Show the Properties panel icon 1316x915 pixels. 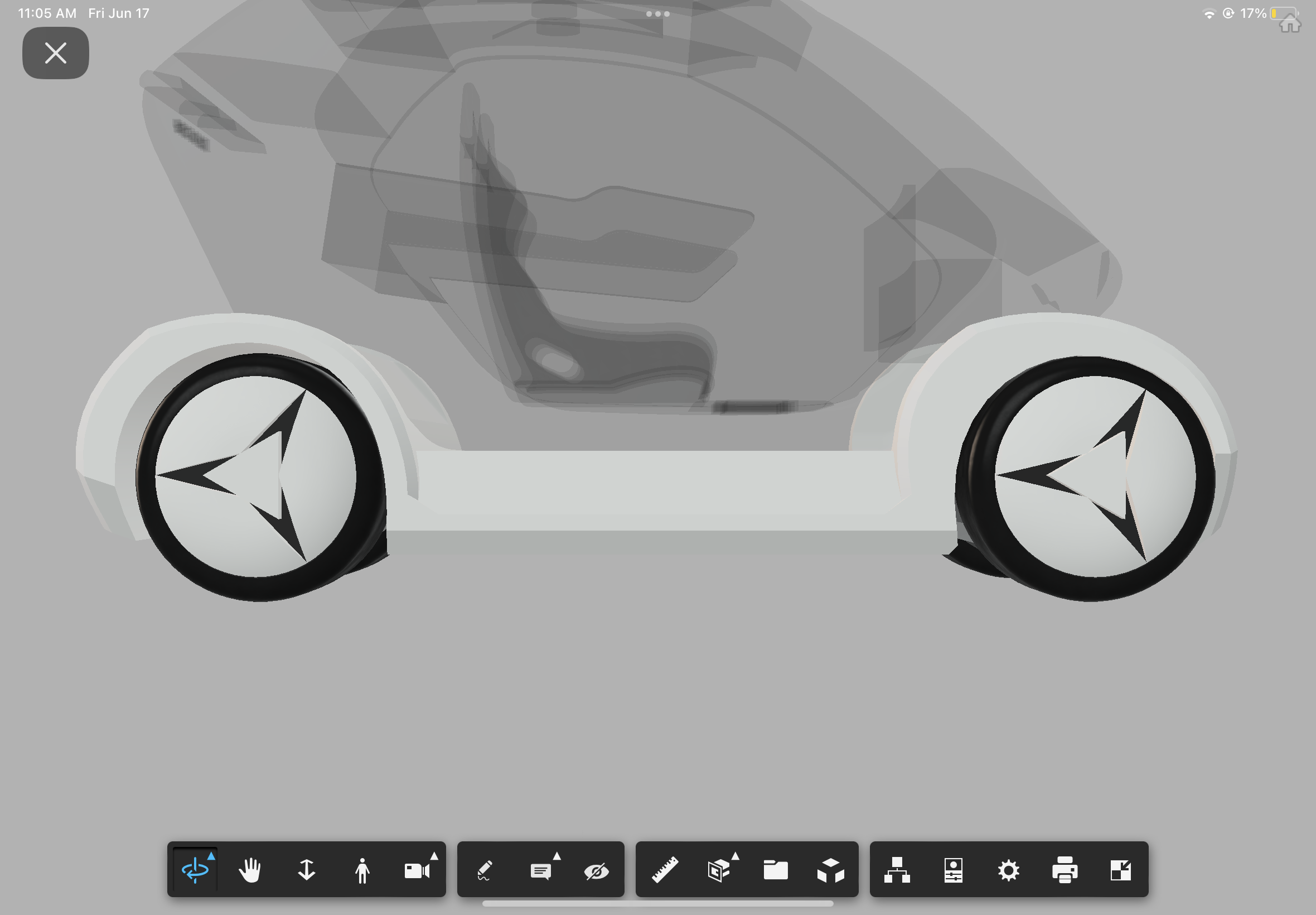(953, 870)
